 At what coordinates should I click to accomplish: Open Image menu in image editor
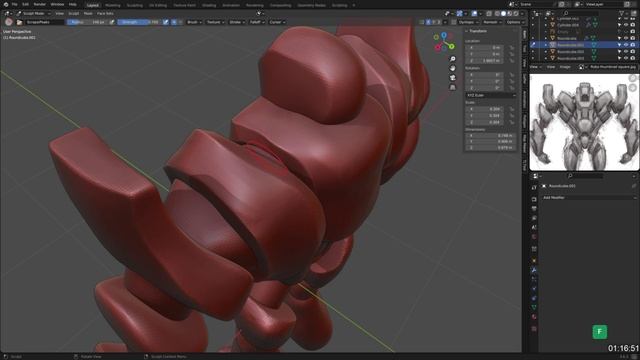tap(565, 67)
